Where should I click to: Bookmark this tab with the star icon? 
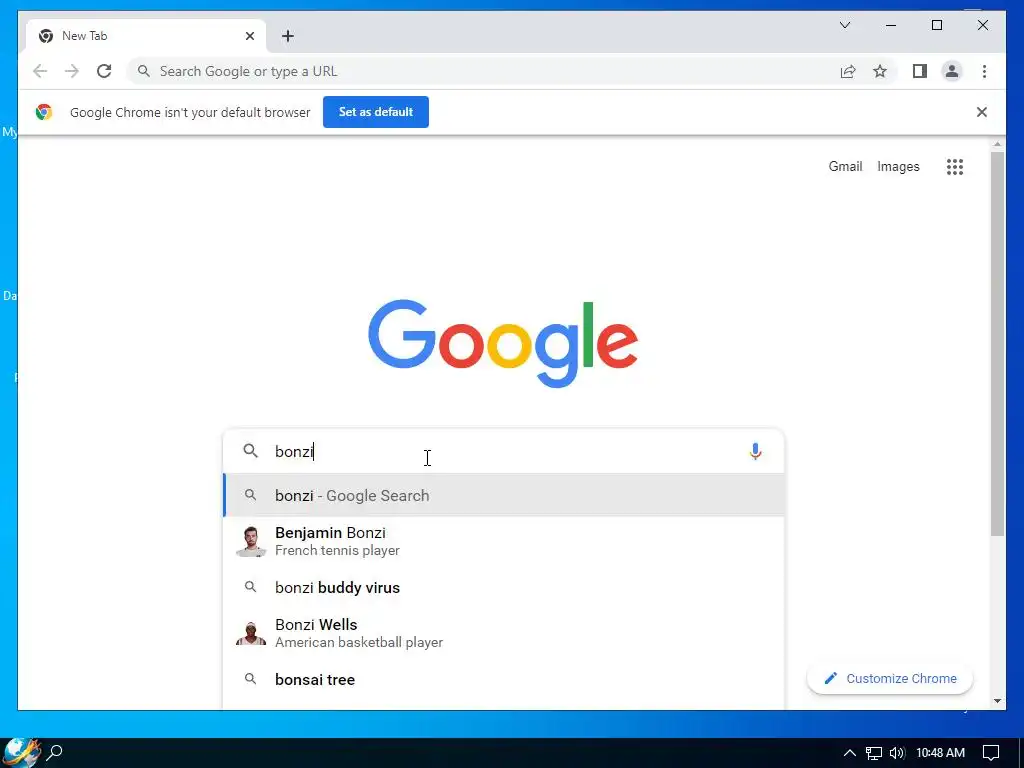pos(880,71)
